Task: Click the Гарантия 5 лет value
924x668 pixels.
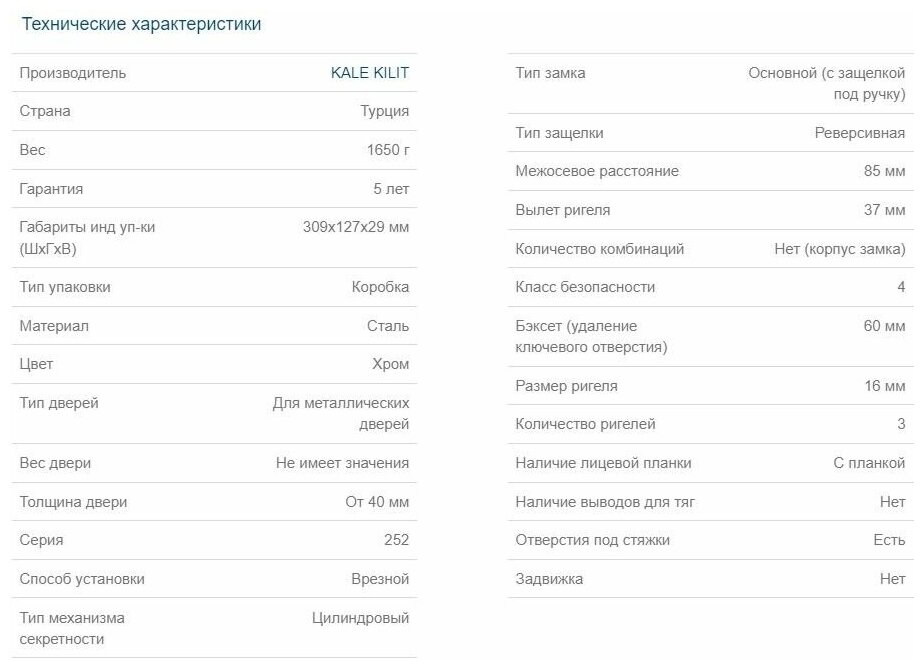Action: (x=391, y=189)
